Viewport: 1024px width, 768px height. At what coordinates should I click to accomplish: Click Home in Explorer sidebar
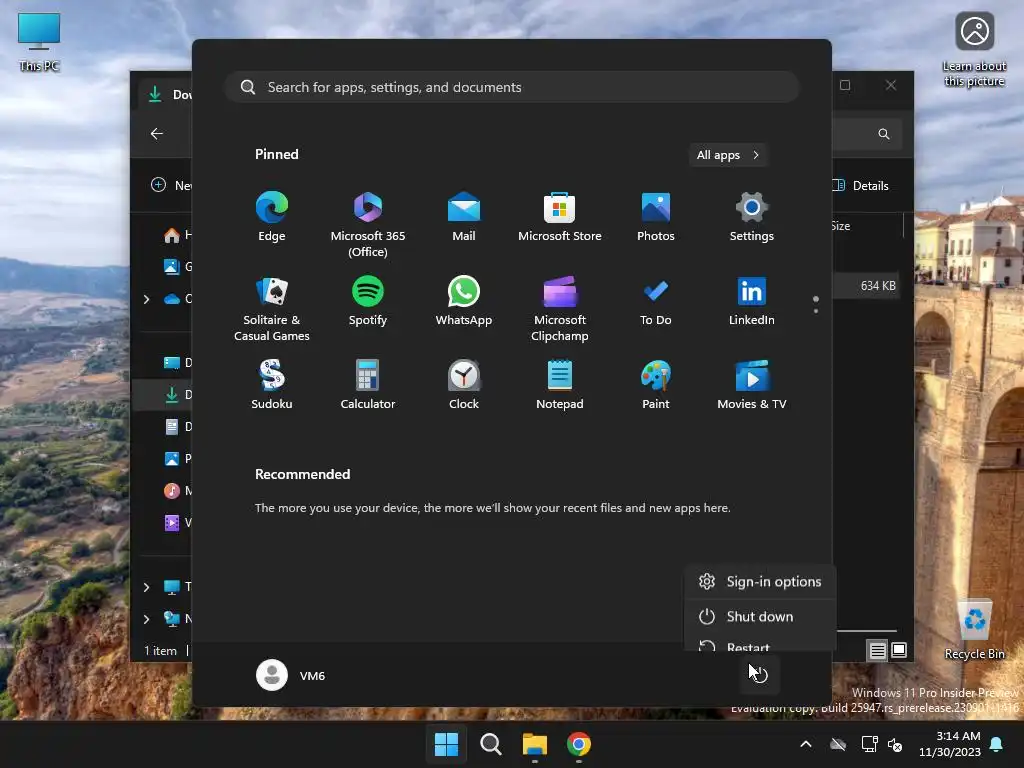(x=176, y=234)
